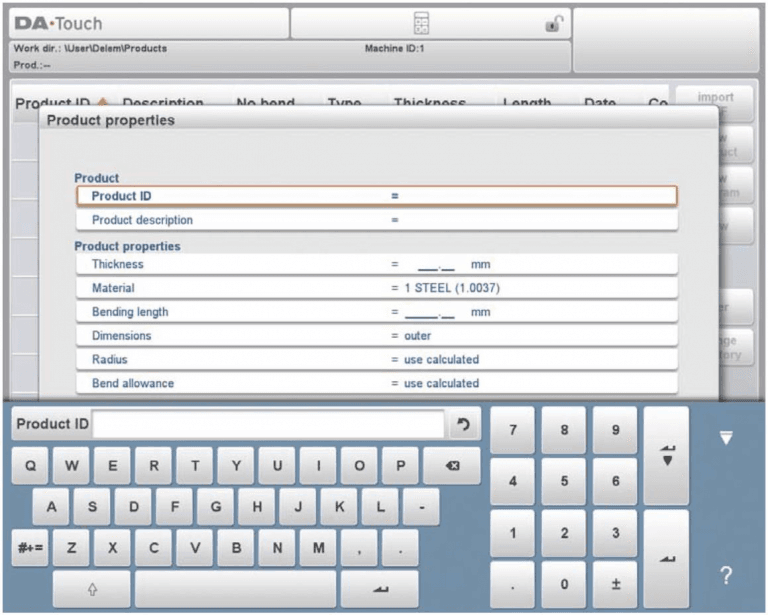
Task: Click the unlocked padlock icon
Action: click(554, 23)
